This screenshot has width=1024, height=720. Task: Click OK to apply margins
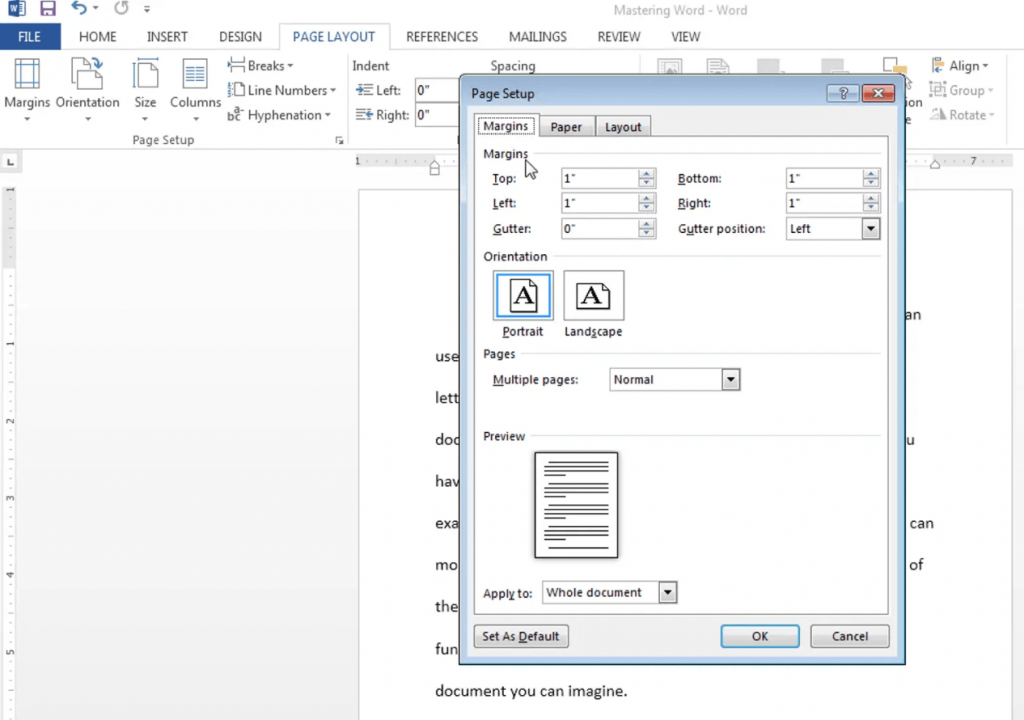pyautogui.click(x=759, y=636)
